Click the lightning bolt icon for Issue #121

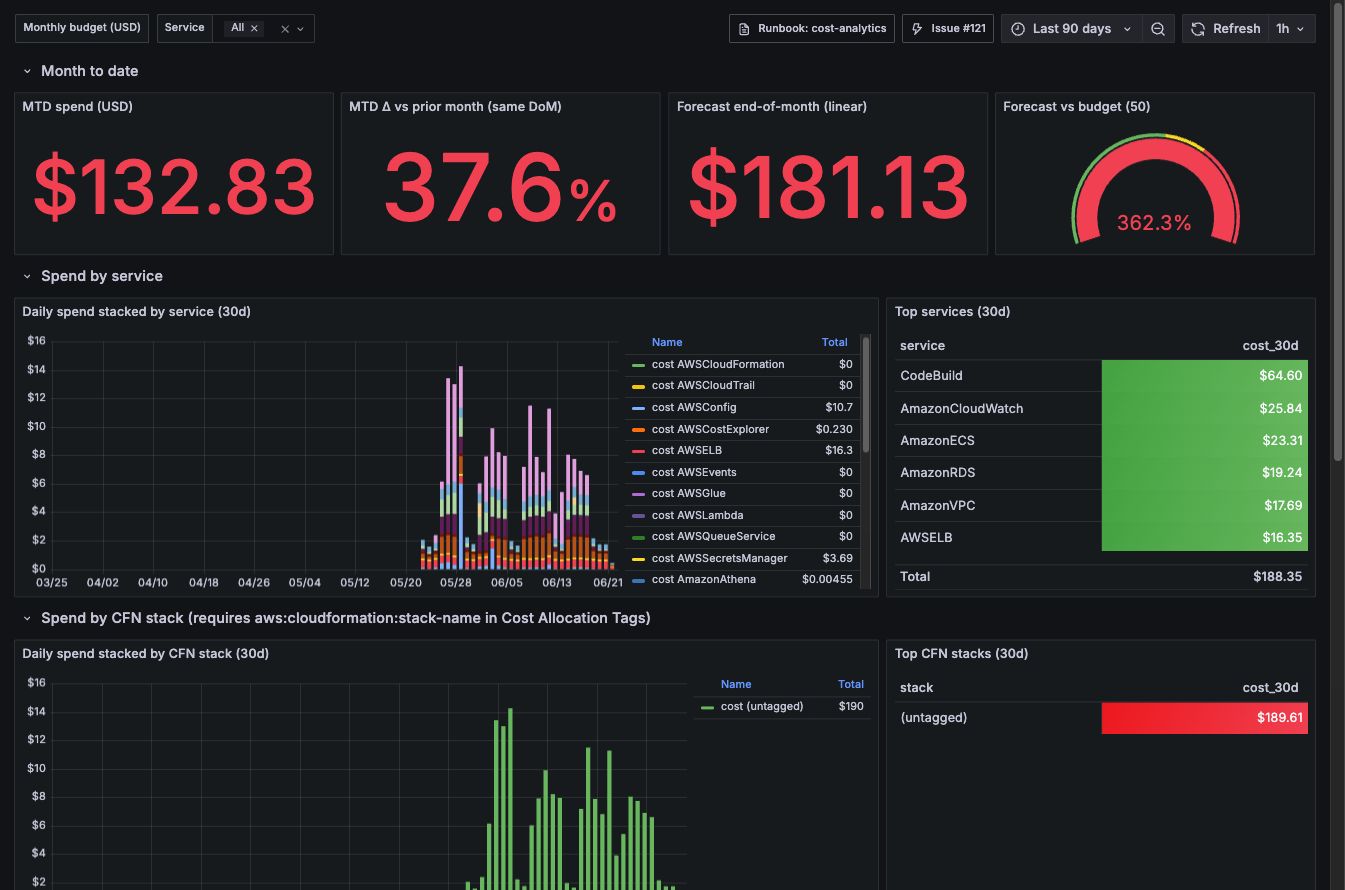click(917, 29)
